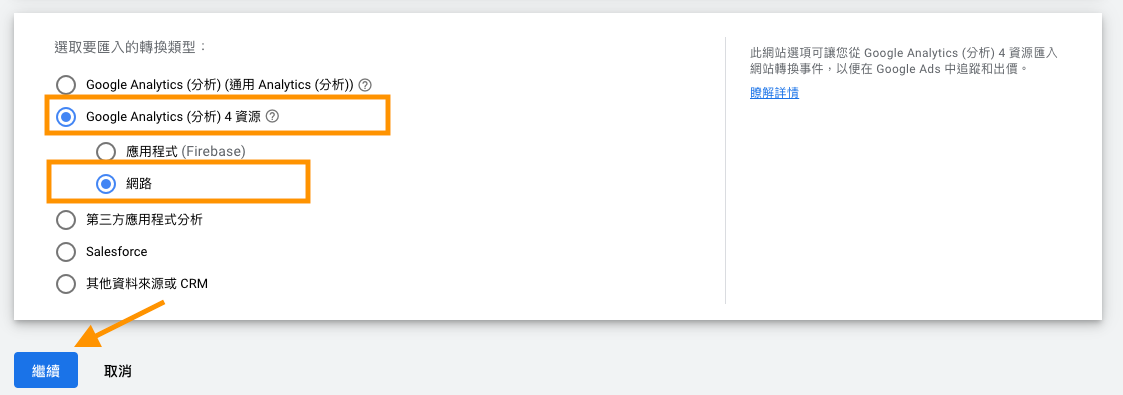Click the blue 繼續 button
The height and width of the screenshot is (395, 1123).
(46, 370)
